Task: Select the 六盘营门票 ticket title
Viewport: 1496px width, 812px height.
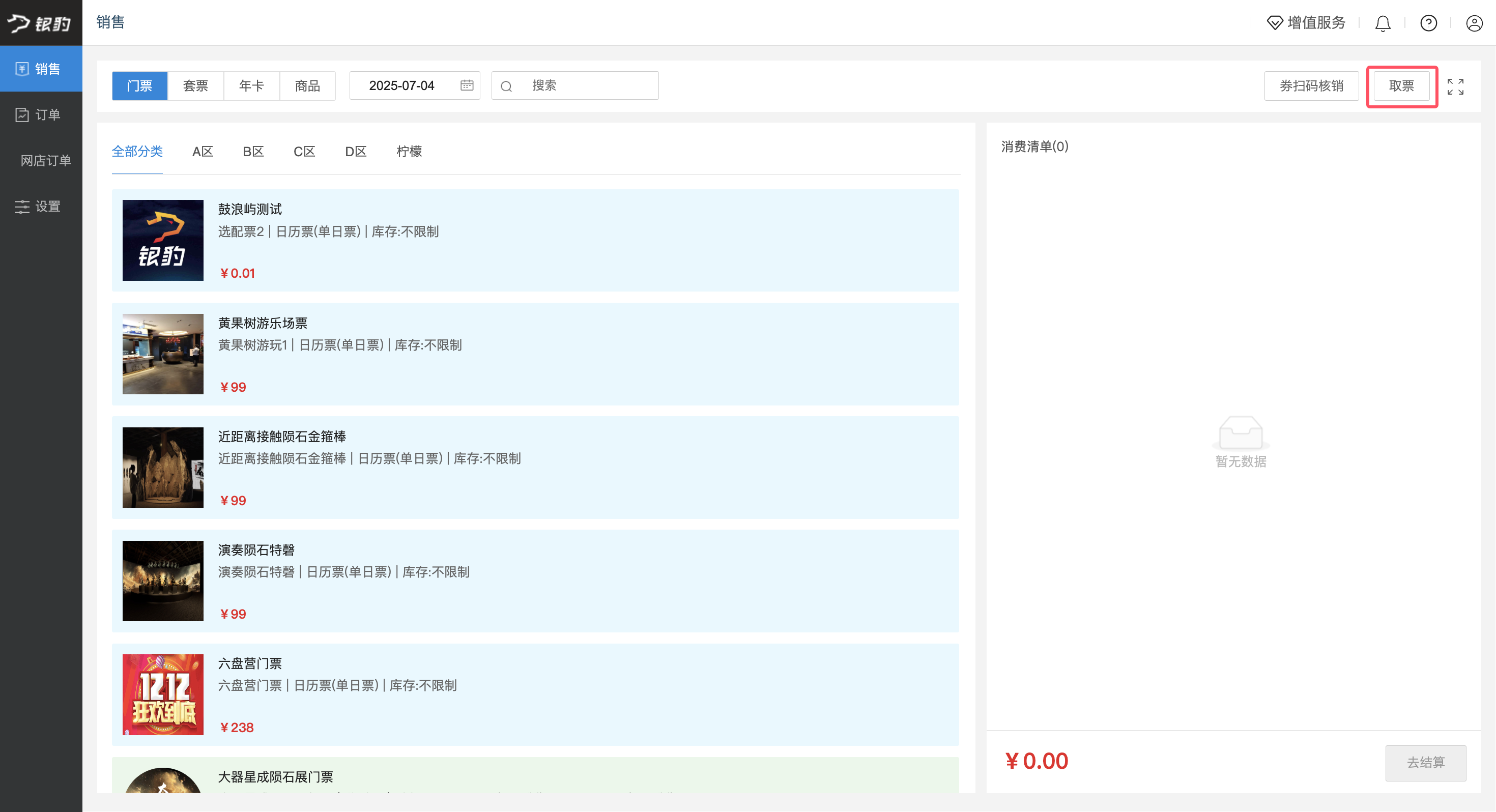Action: pos(250,663)
